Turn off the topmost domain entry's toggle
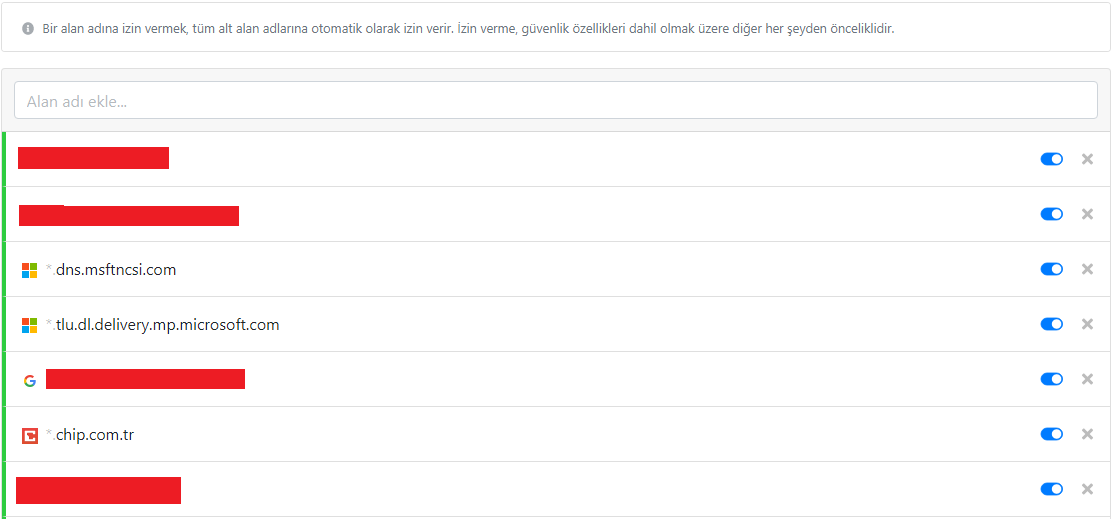The image size is (1114, 519). (1051, 159)
